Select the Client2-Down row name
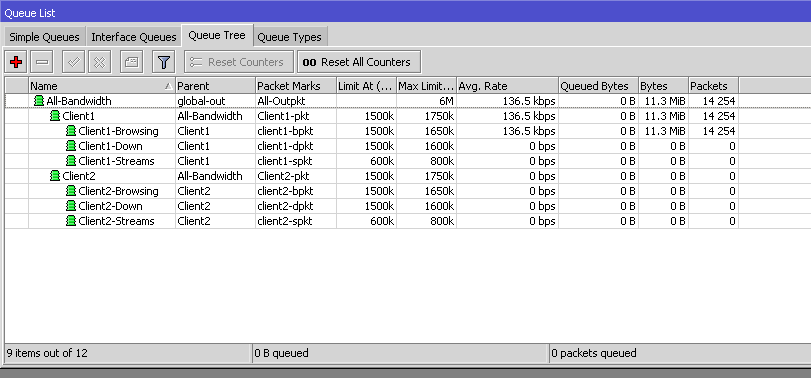The width and height of the screenshot is (811, 378). [x=110, y=206]
